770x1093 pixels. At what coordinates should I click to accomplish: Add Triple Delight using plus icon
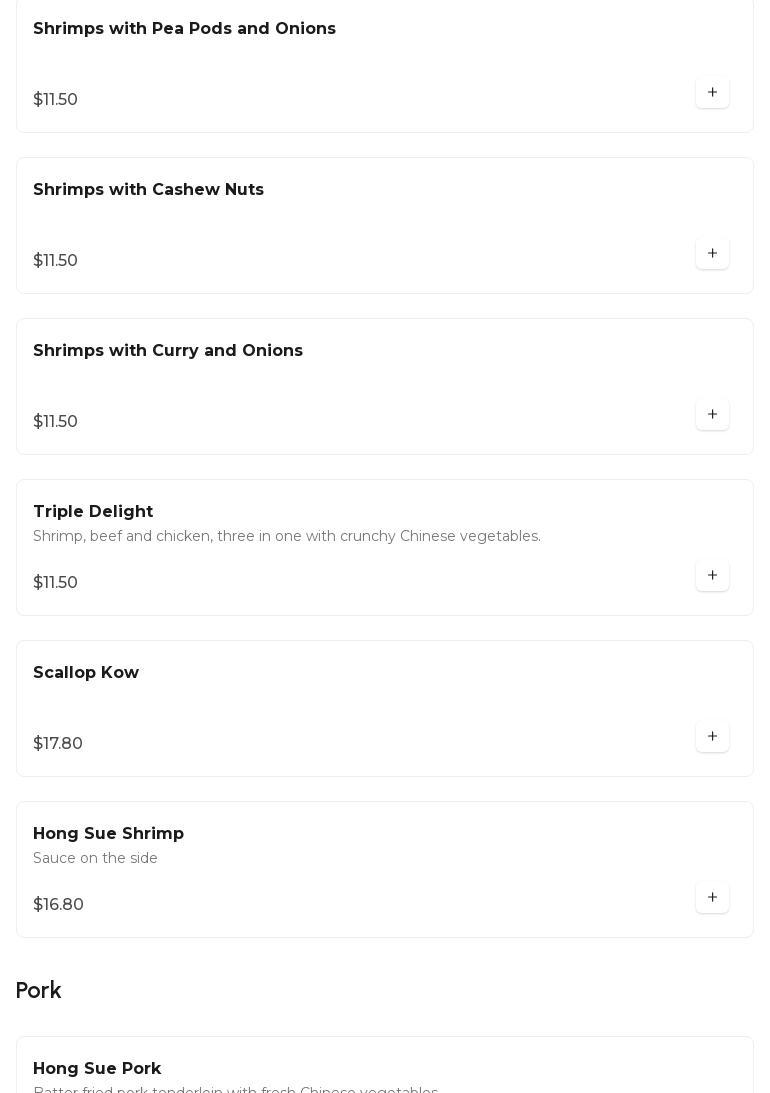click(712, 576)
